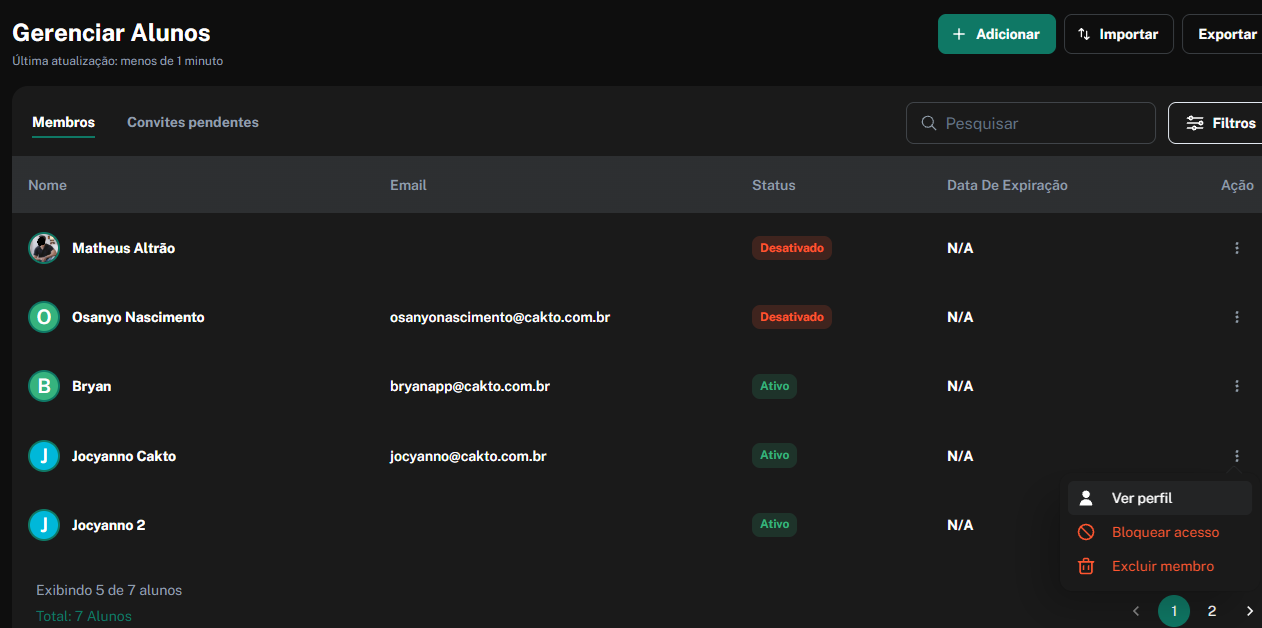The height and width of the screenshot is (628, 1262).
Task: Open the three-dot menu in Bryan's row
Action: pyautogui.click(x=1237, y=386)
